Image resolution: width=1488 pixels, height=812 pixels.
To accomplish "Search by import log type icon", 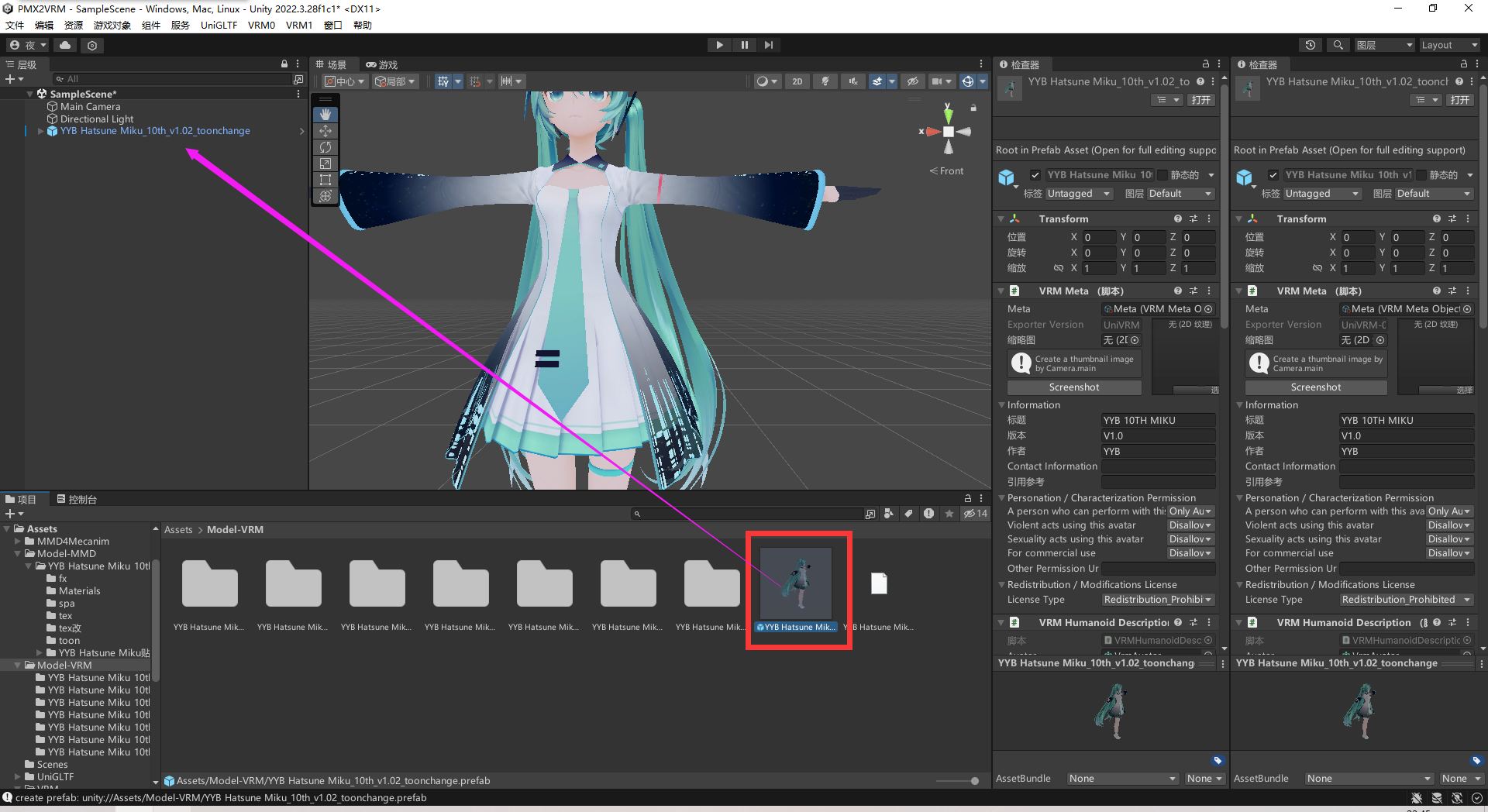I will coord(928,514).
